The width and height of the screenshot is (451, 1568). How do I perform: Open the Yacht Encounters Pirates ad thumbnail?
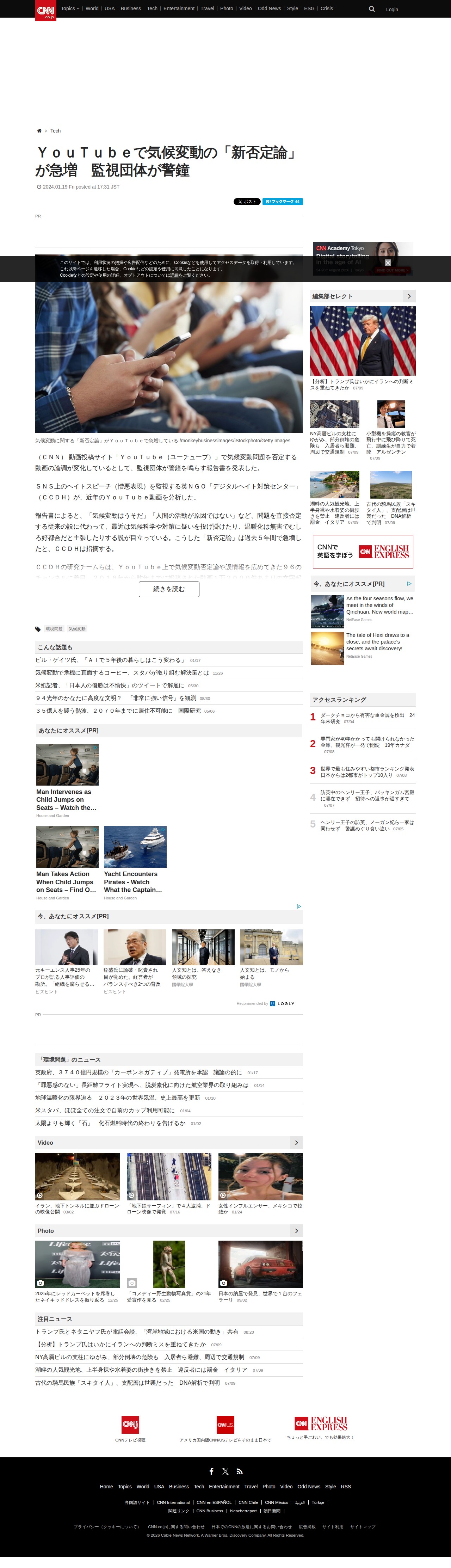135,847
